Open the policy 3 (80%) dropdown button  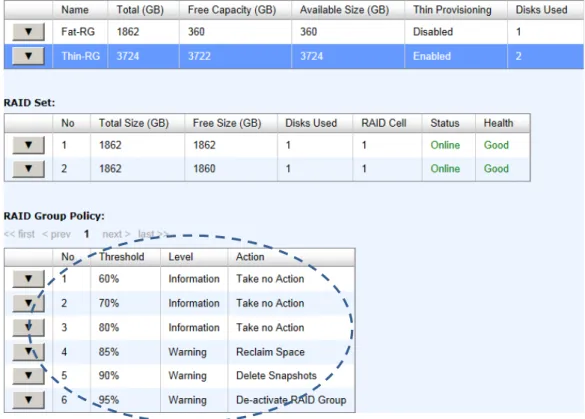tap(28, 327)
